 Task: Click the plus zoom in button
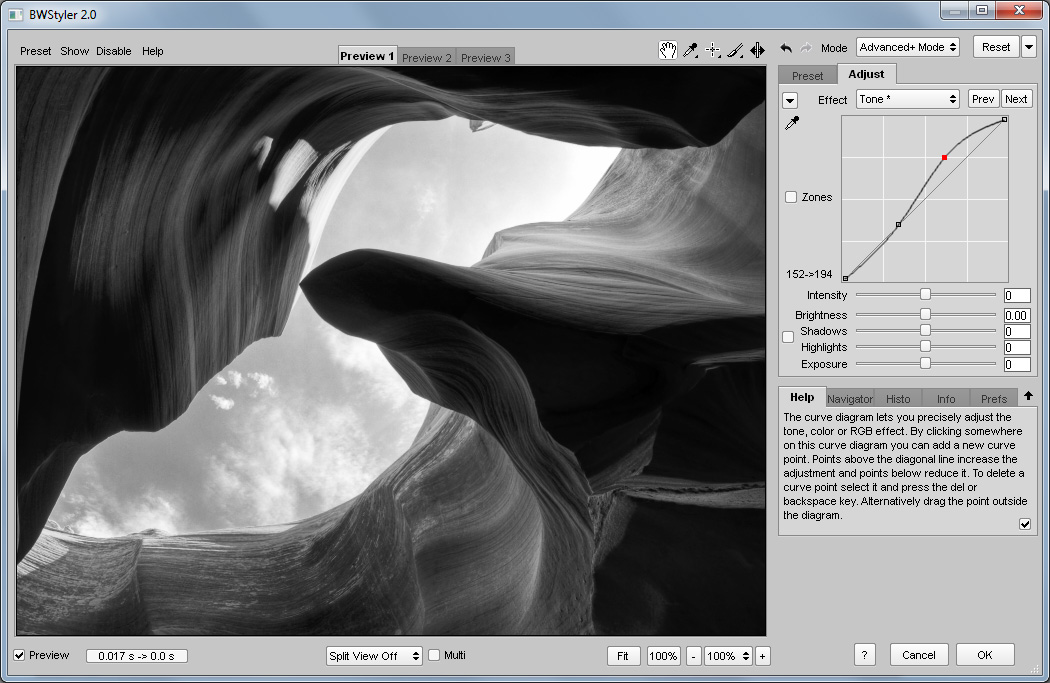pyautogui.click(x=762, y=656)
